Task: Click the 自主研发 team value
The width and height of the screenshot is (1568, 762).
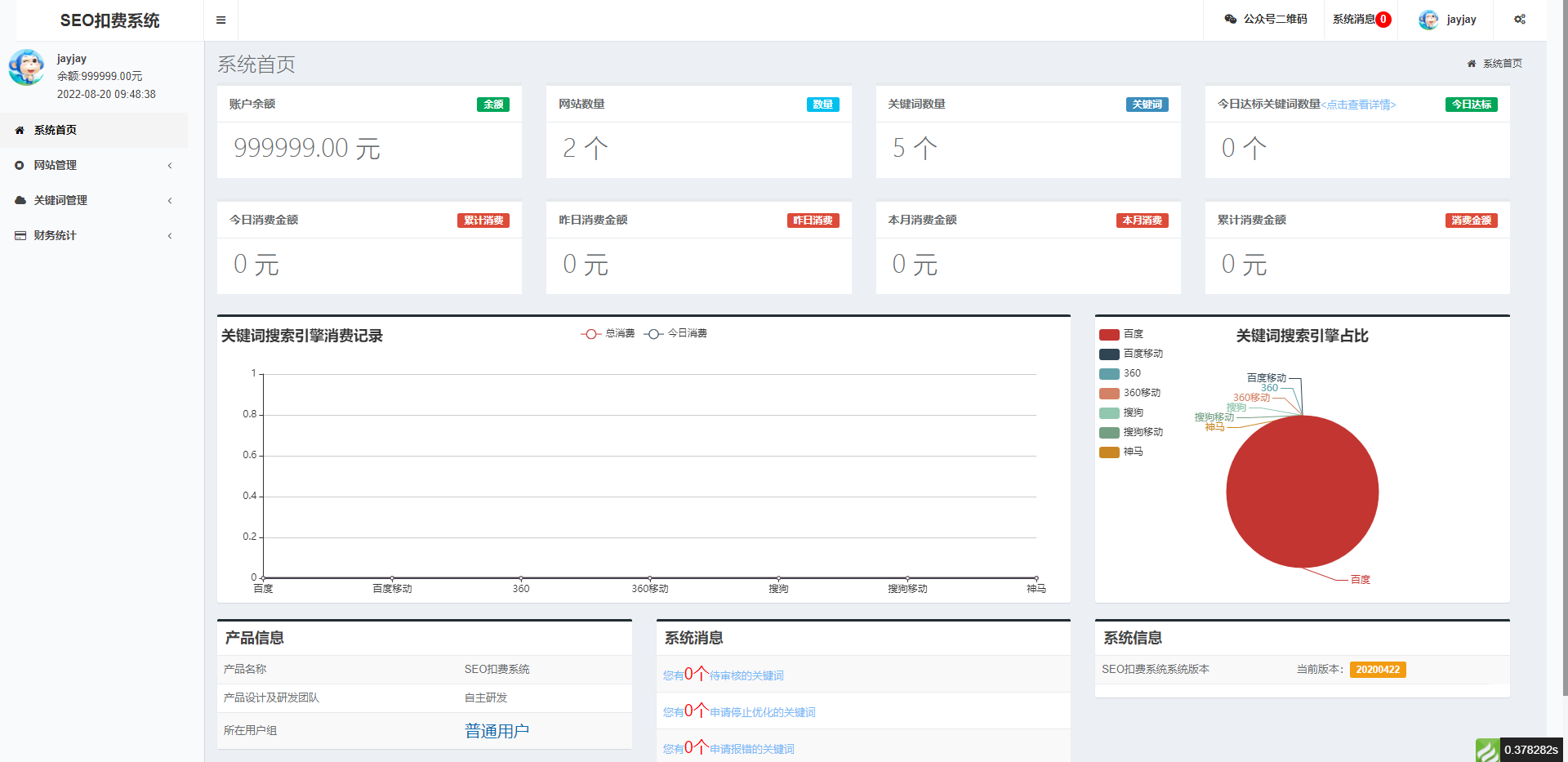Action: pyautogui.click(x=486, y=698)
